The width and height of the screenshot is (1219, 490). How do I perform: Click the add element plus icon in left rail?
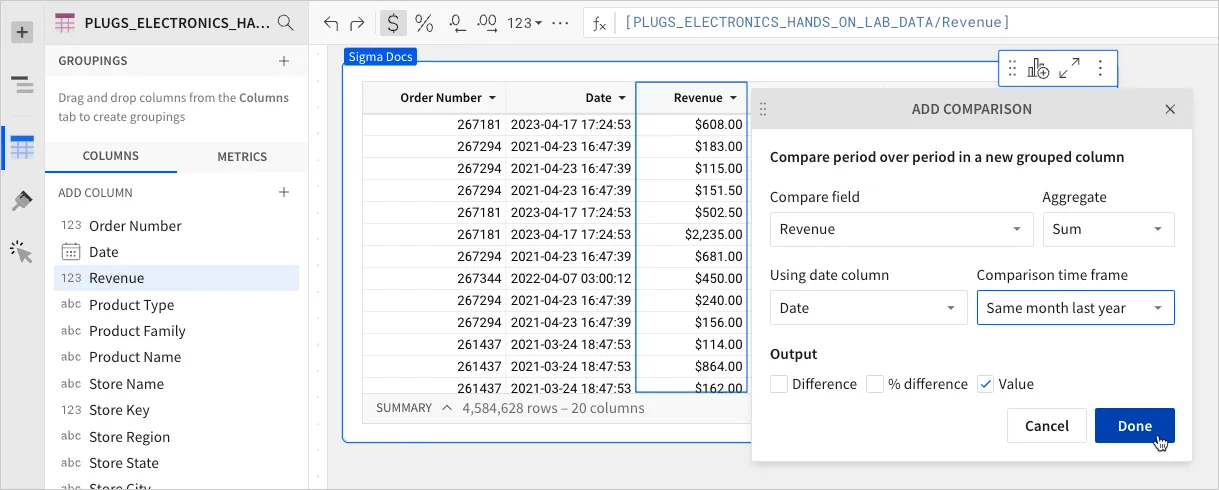(22, 32)
